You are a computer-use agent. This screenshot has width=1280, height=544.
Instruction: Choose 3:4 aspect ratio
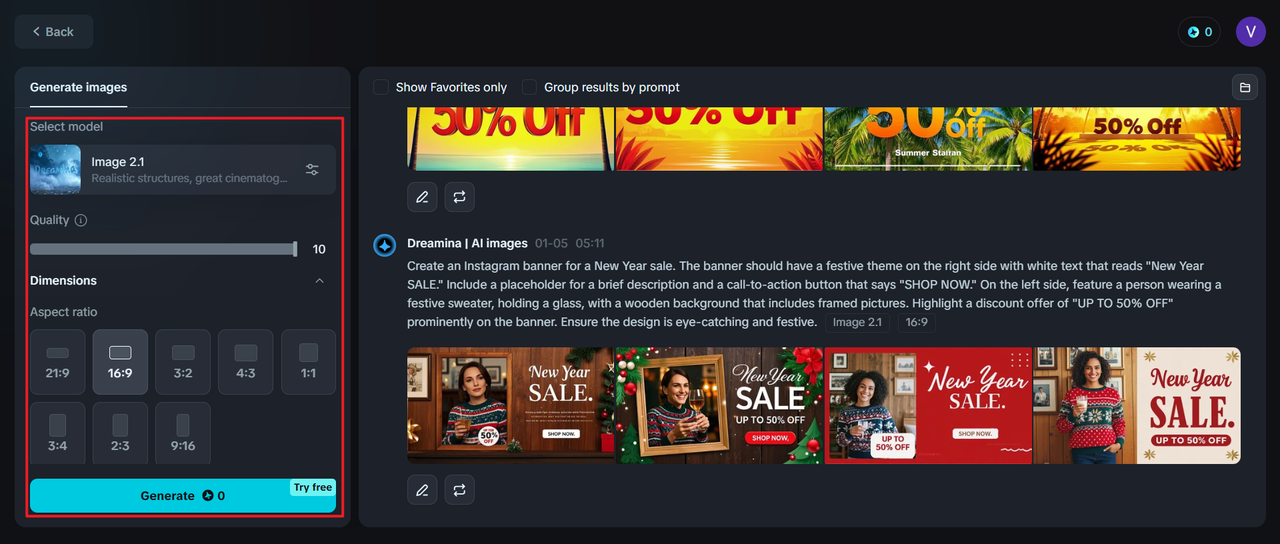[x=58, y=433]
